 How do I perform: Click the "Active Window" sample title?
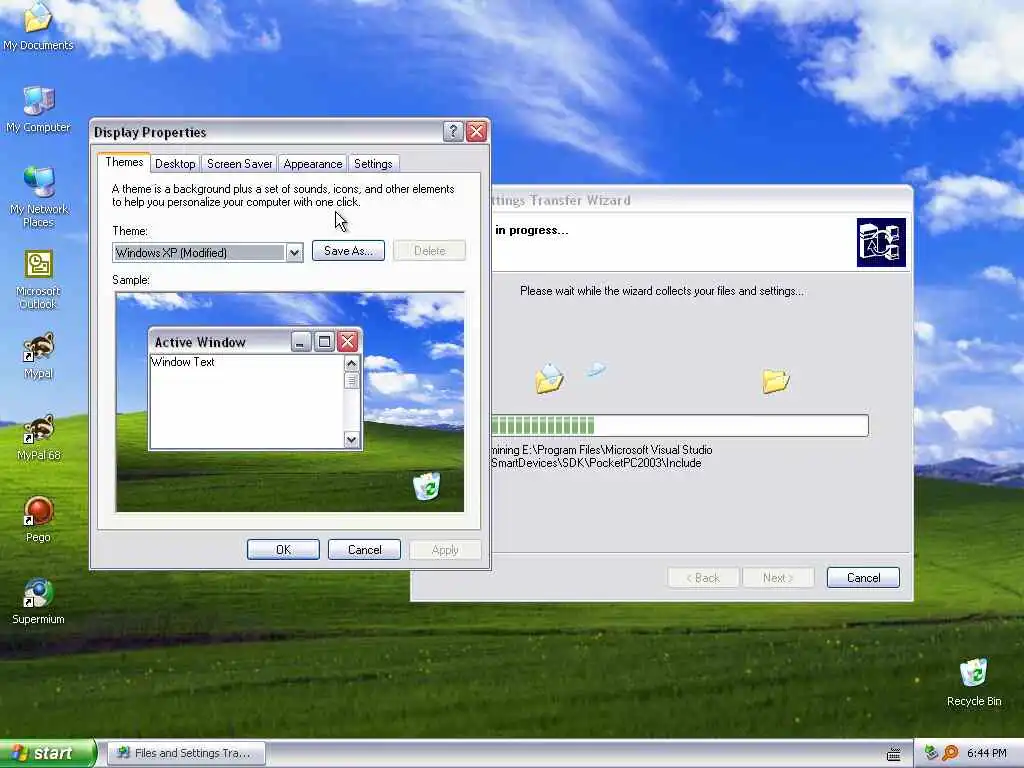click(x=200, y=342)
